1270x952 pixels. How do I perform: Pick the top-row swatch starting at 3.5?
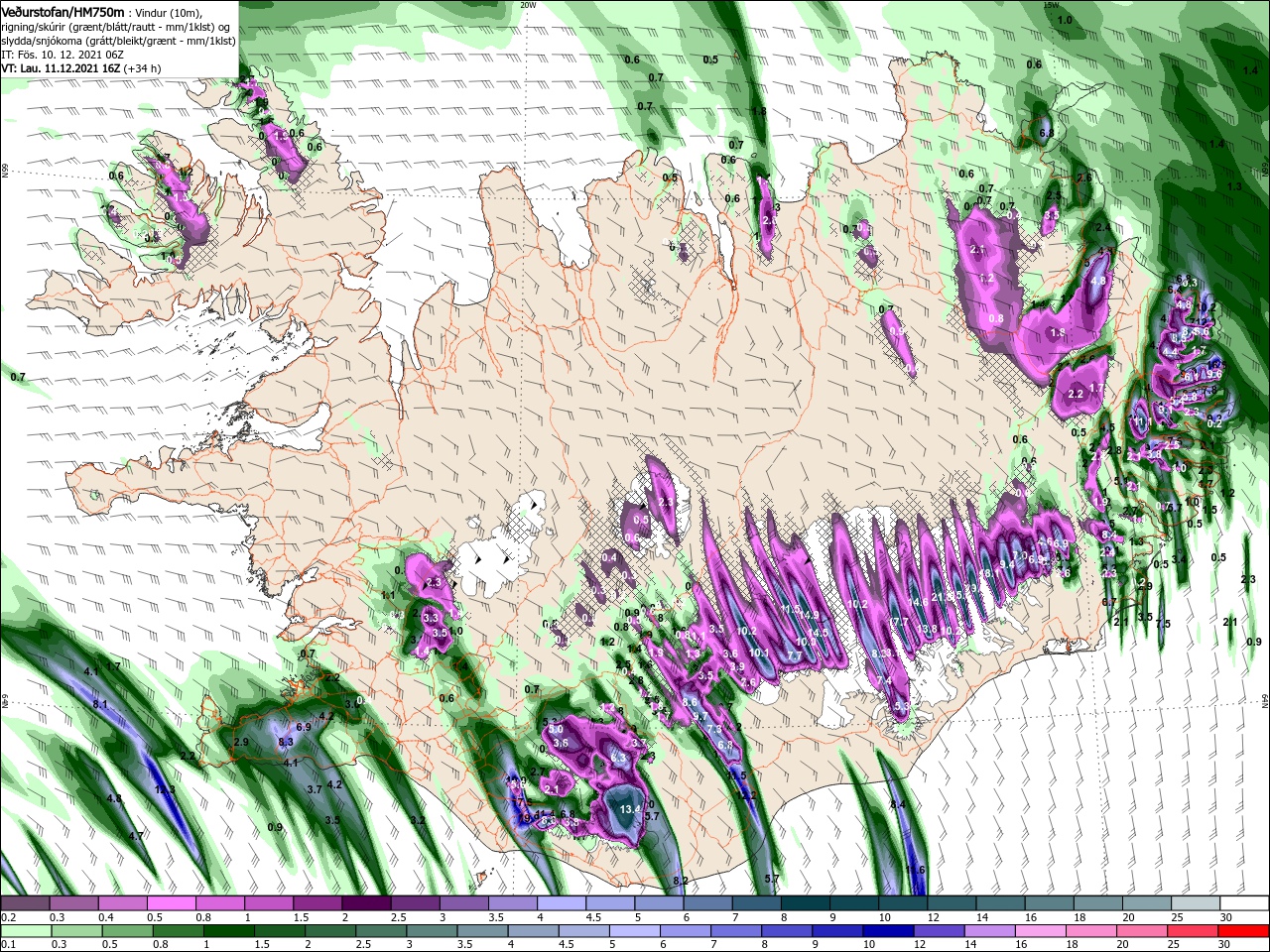point(512,903)
